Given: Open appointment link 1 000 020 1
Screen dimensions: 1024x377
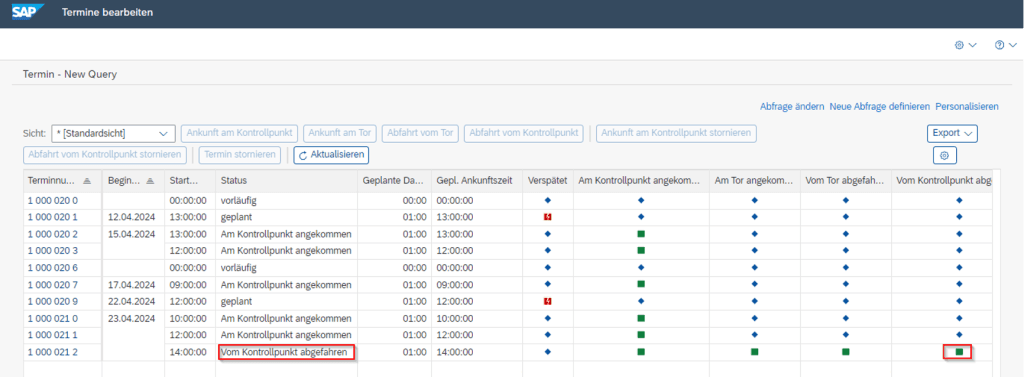Looking at the screenshot, I should (53, 217).
